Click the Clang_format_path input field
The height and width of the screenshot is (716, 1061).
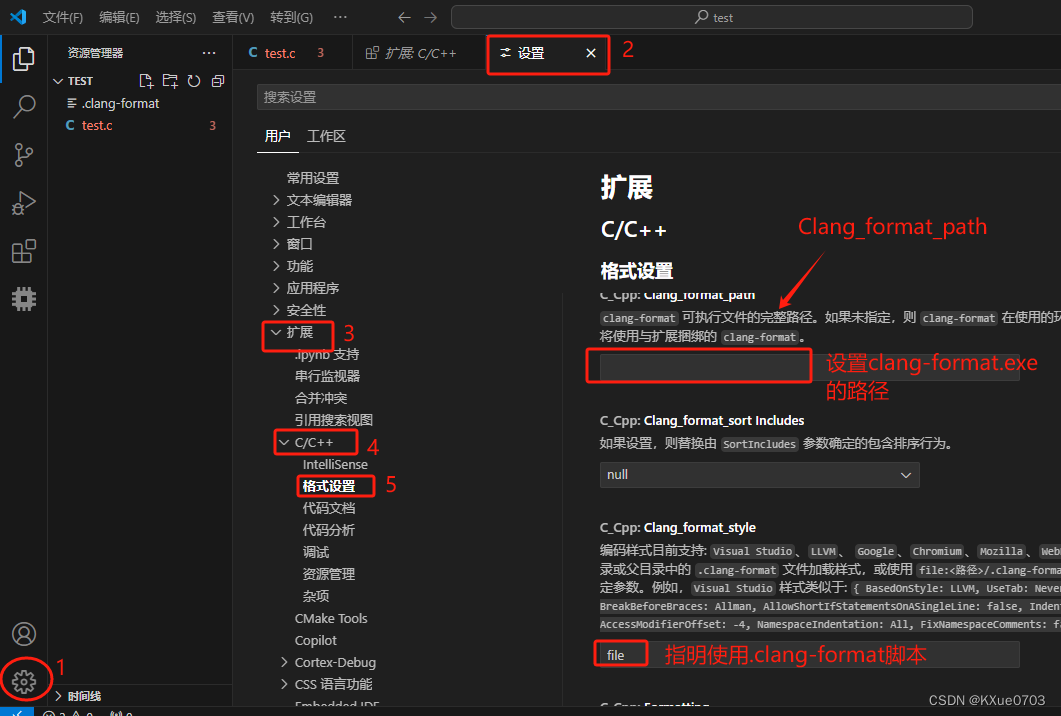[x=809, y=367]
